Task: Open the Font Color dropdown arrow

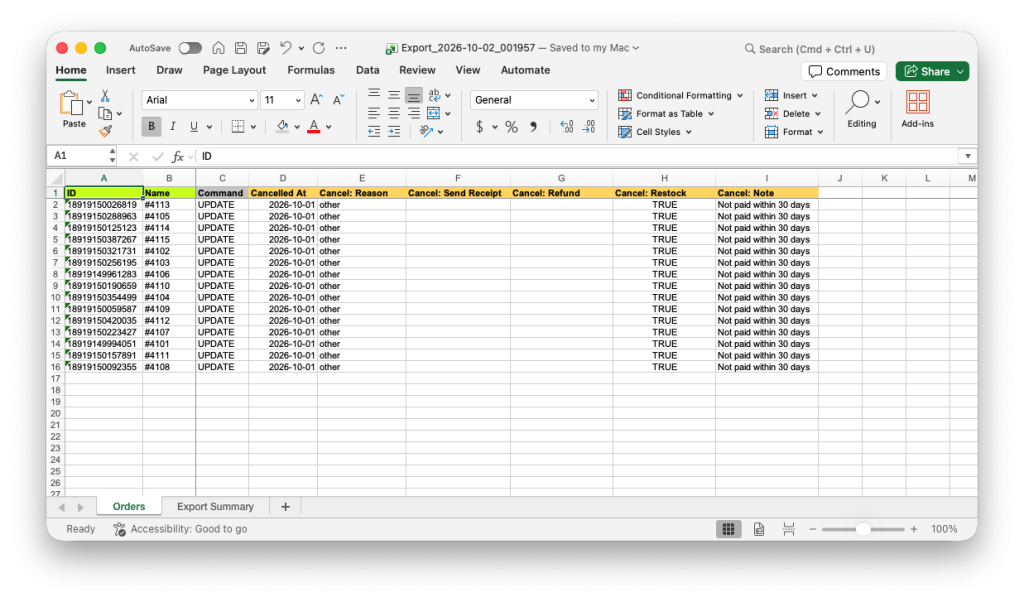Action: tap(328, 127)
